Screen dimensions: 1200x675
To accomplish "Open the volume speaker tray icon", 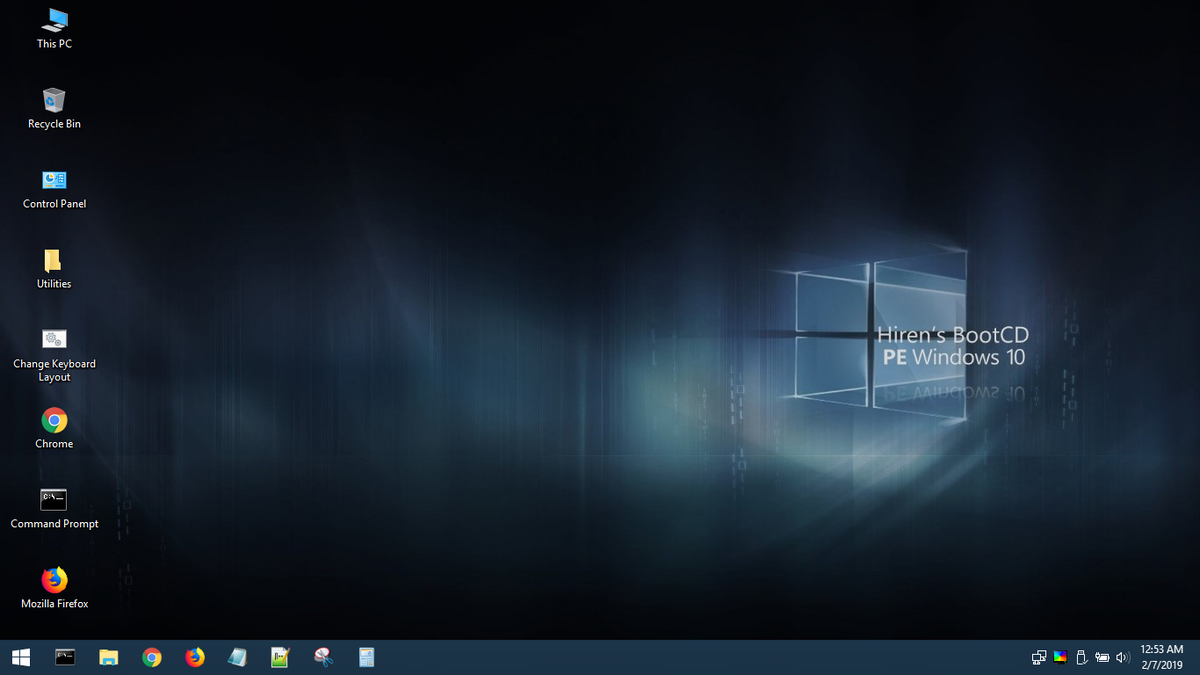I will pyautogui.click(x=1122, y=657).
